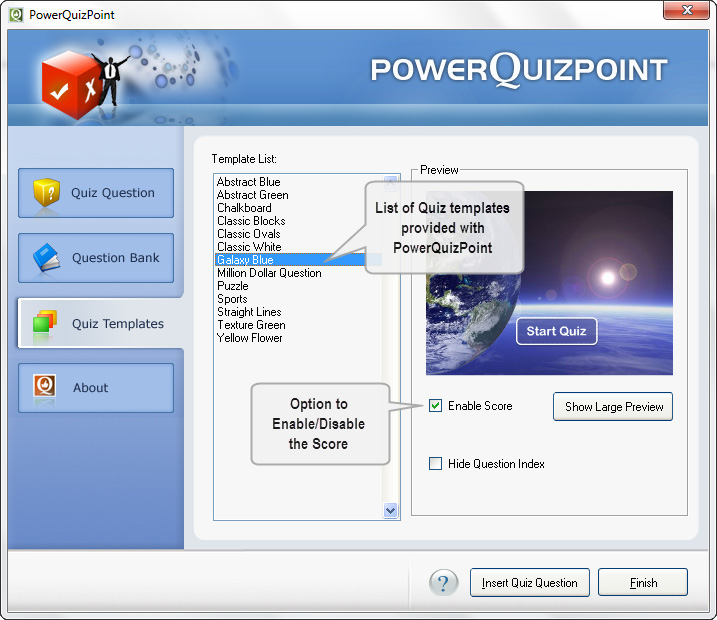Open the Question Bank tab
Image resolution: width=717 pixels, height=620 pixels.
(x=96, y=258)
